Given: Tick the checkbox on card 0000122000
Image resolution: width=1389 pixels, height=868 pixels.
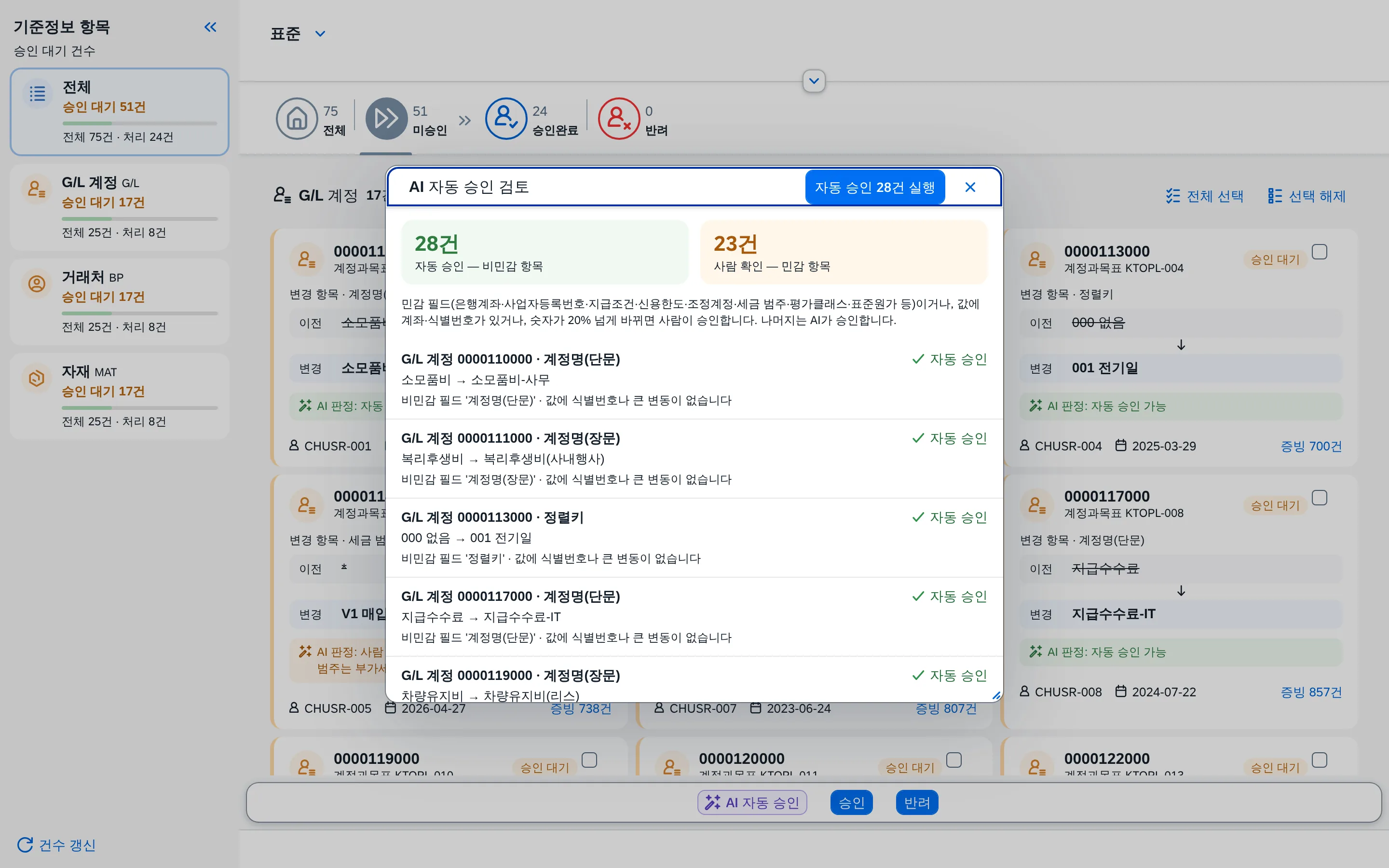Looking at the screenshot, I should pyautogui.click(x=1319, y=760).
